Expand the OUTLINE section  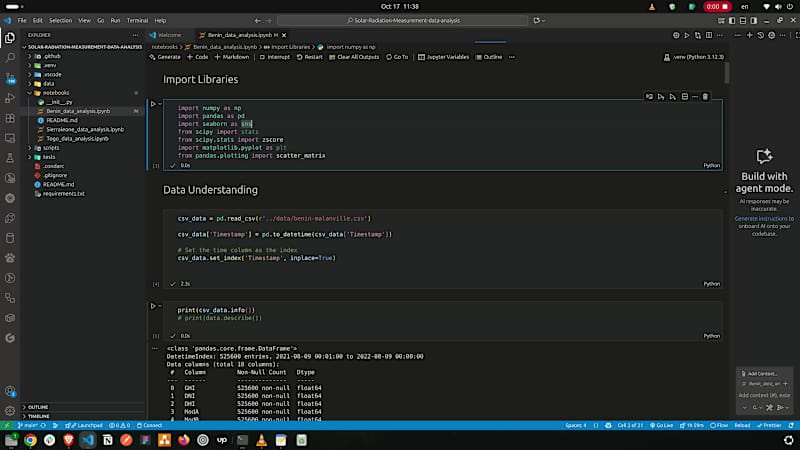[x=38, y=407]
